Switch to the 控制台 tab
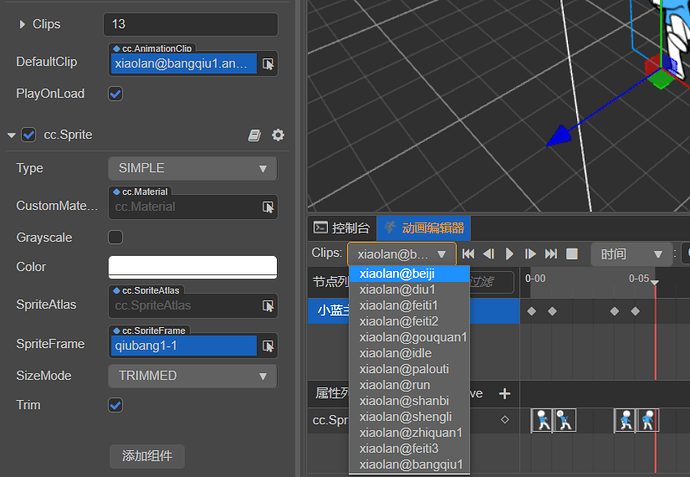Image resolution: width=690 pixels, height=477 pixels. pos(342,228)
